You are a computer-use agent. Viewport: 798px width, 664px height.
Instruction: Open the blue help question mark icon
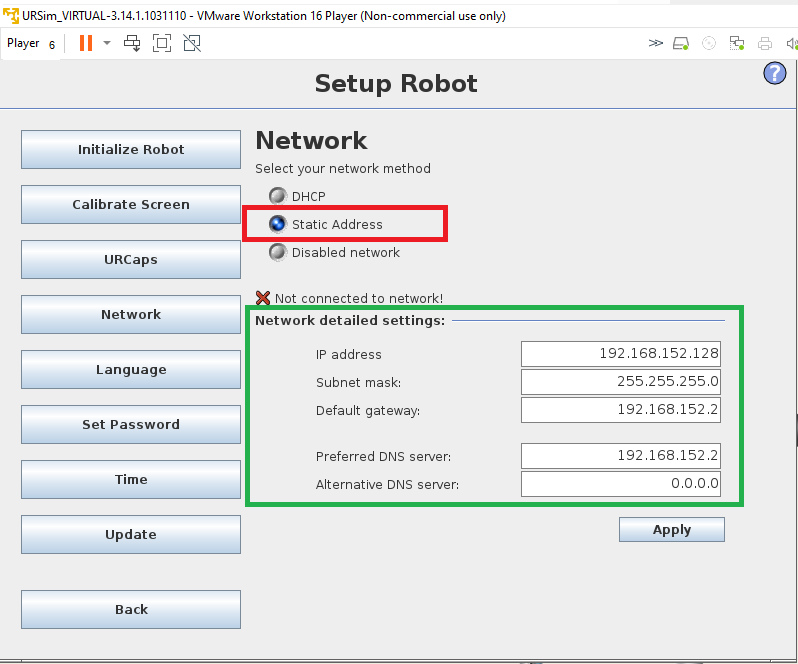775,73
